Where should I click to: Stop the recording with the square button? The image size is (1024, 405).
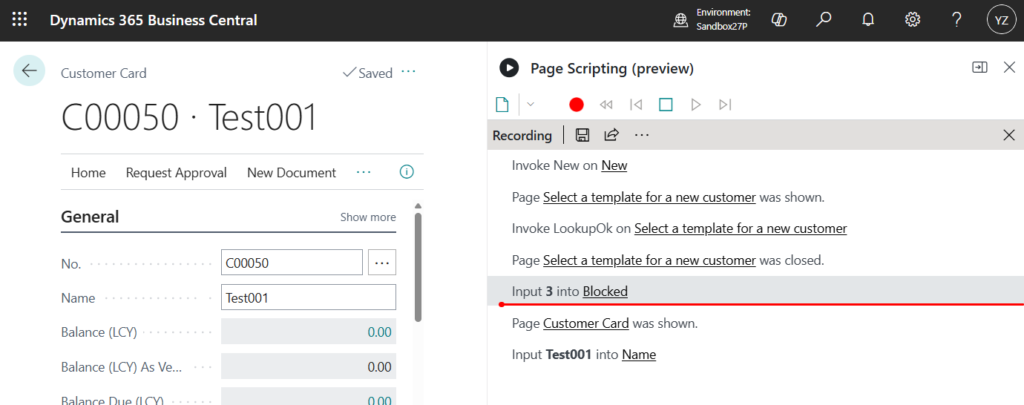666,104
